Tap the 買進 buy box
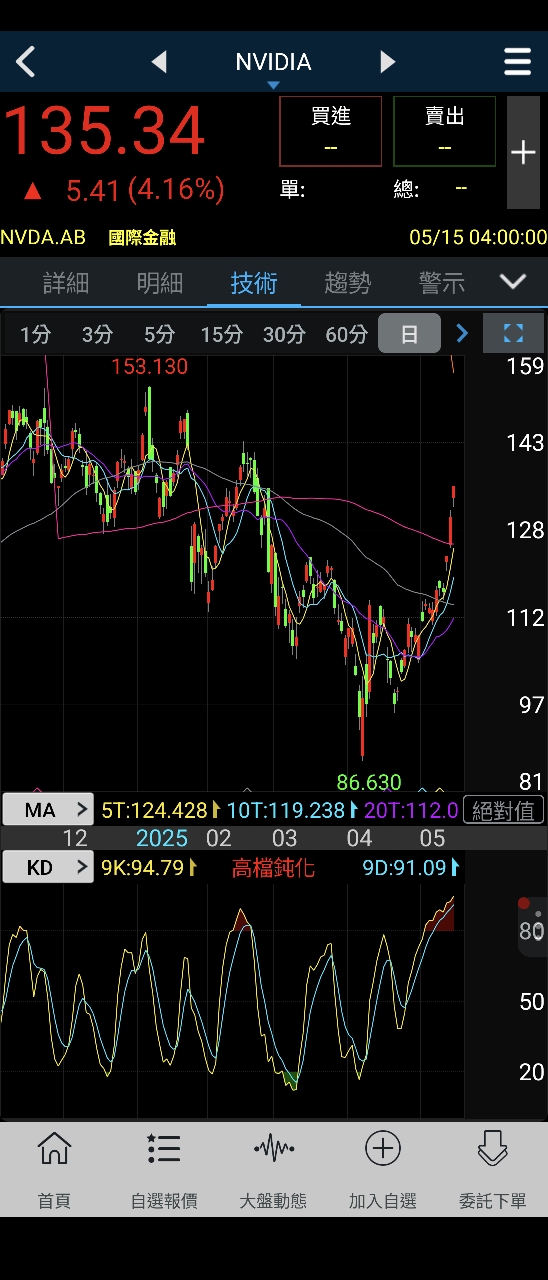Screen dimensions: 548x1280 coord(331,131)
